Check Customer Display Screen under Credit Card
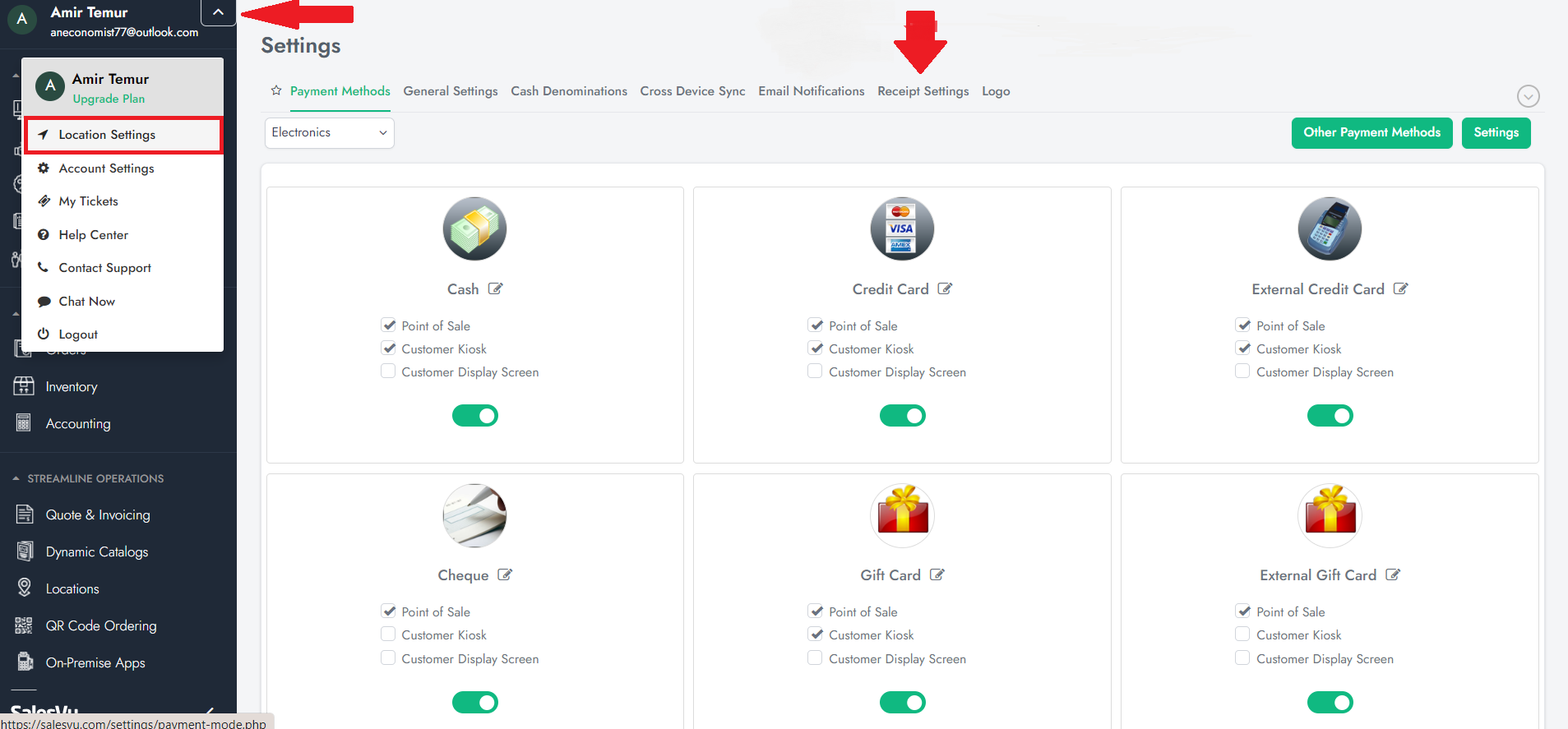 coord(815,371)
